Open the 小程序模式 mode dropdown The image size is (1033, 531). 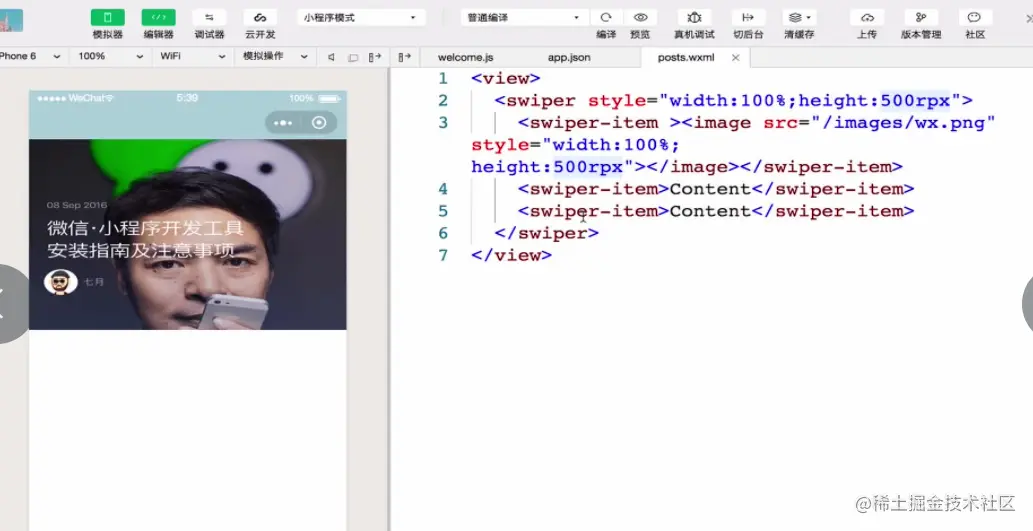[x=360, y=18]
